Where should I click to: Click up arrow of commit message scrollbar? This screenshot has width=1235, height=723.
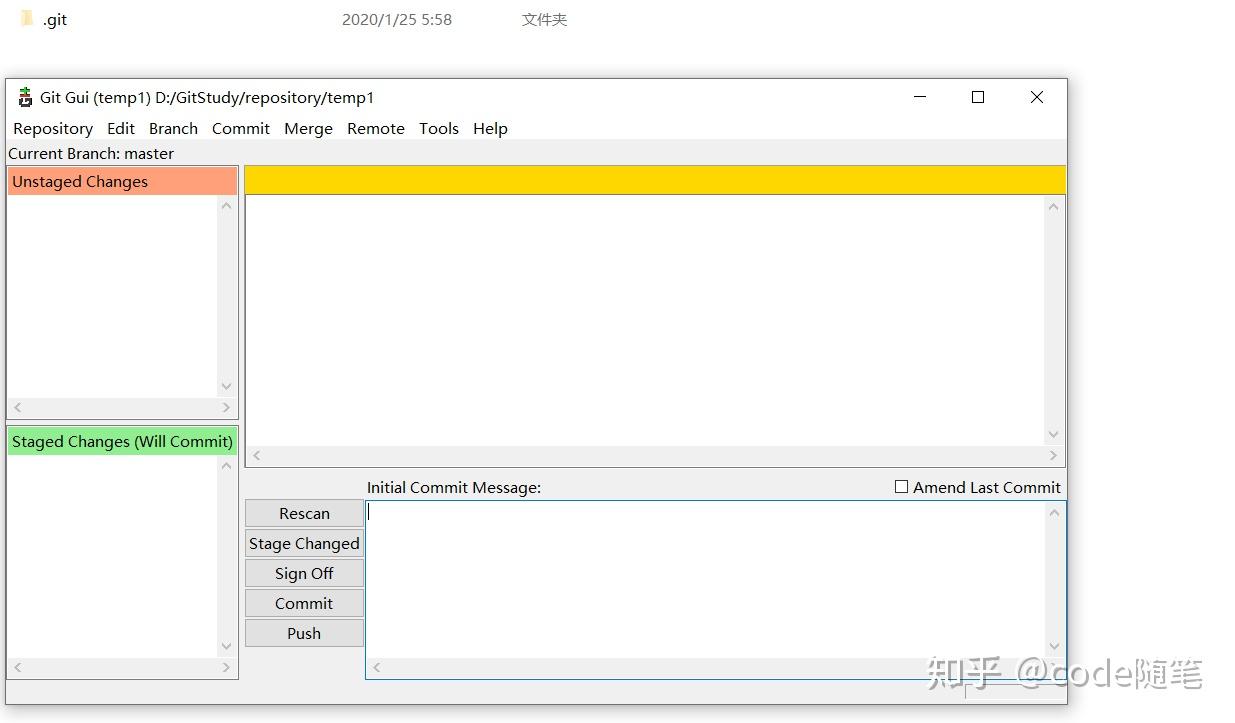1054,512
